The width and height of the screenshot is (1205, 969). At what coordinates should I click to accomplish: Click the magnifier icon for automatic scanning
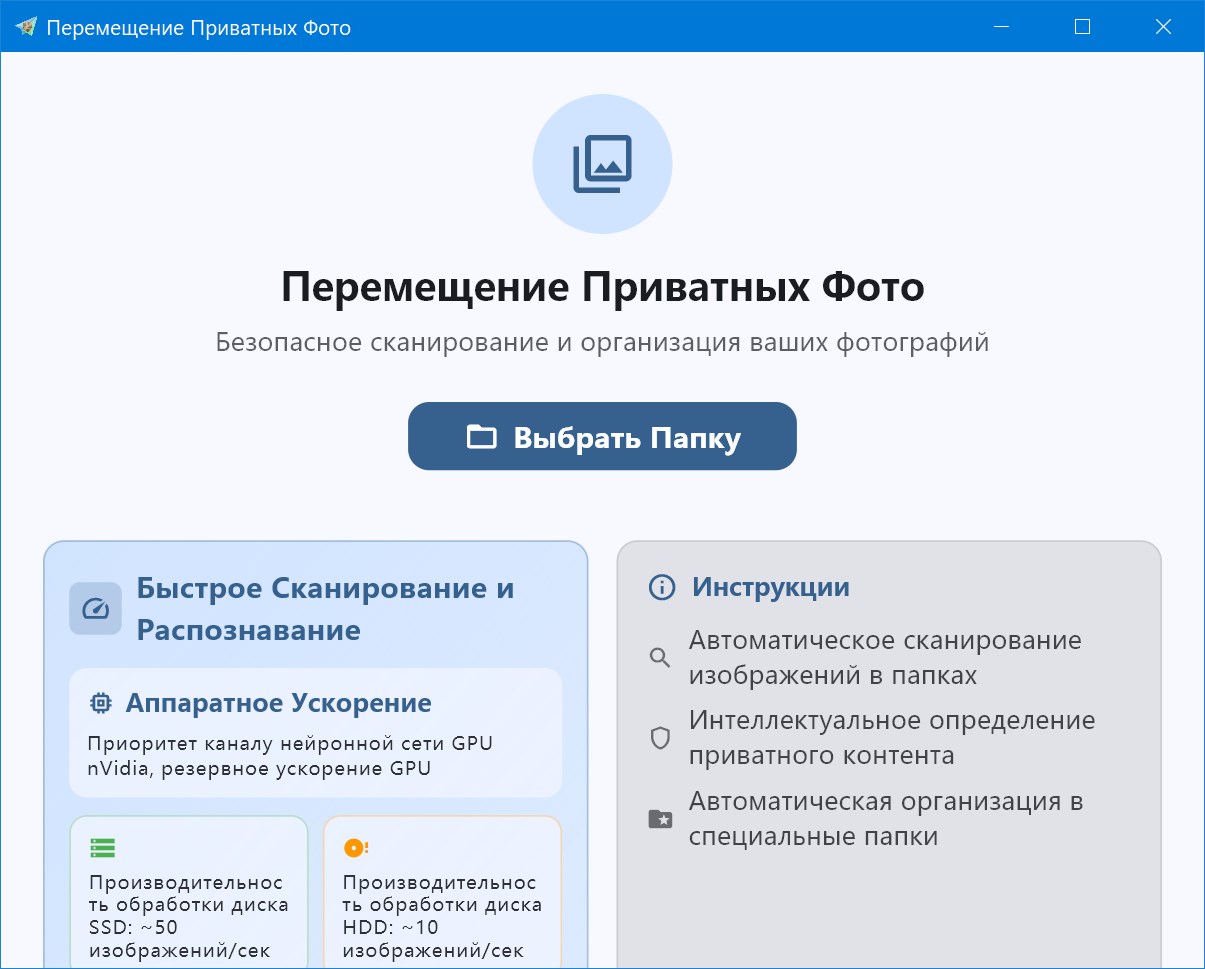660,658
